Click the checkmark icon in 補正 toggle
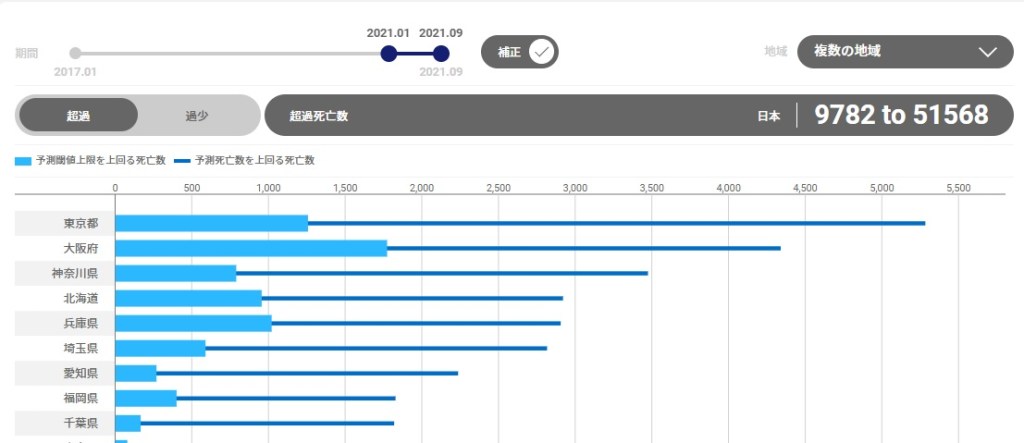Image resolution: width=1024 pixels, height=443 pixels. (x=541, y=52)
